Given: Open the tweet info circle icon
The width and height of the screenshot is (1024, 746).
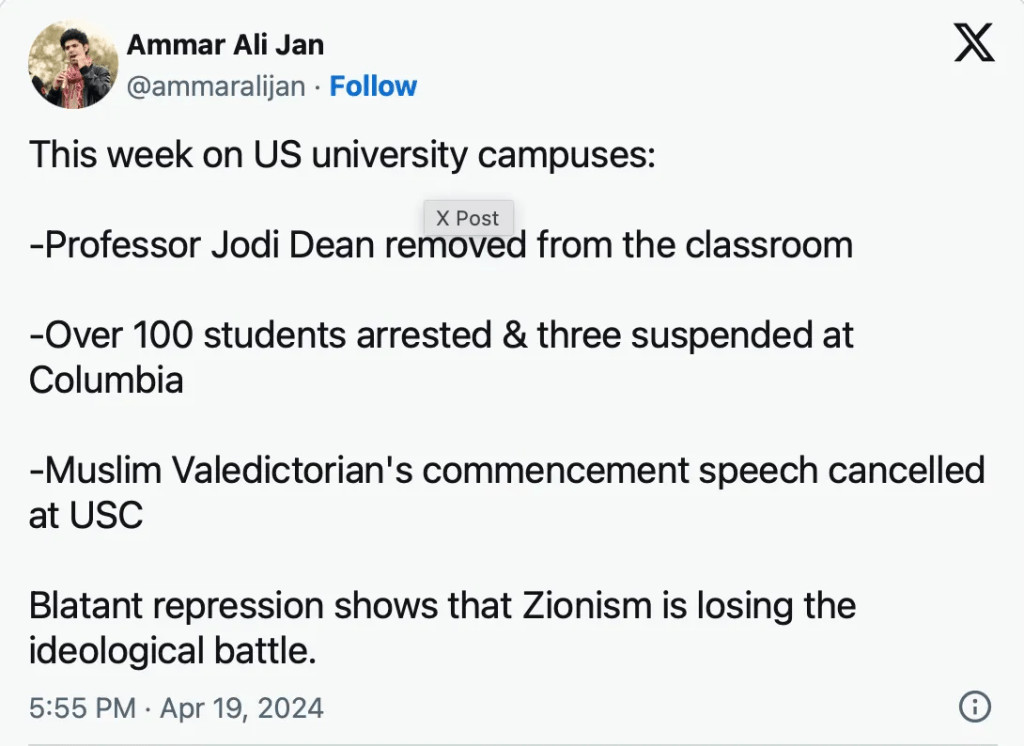Looking at the screenshot, I should pos(974,707).
